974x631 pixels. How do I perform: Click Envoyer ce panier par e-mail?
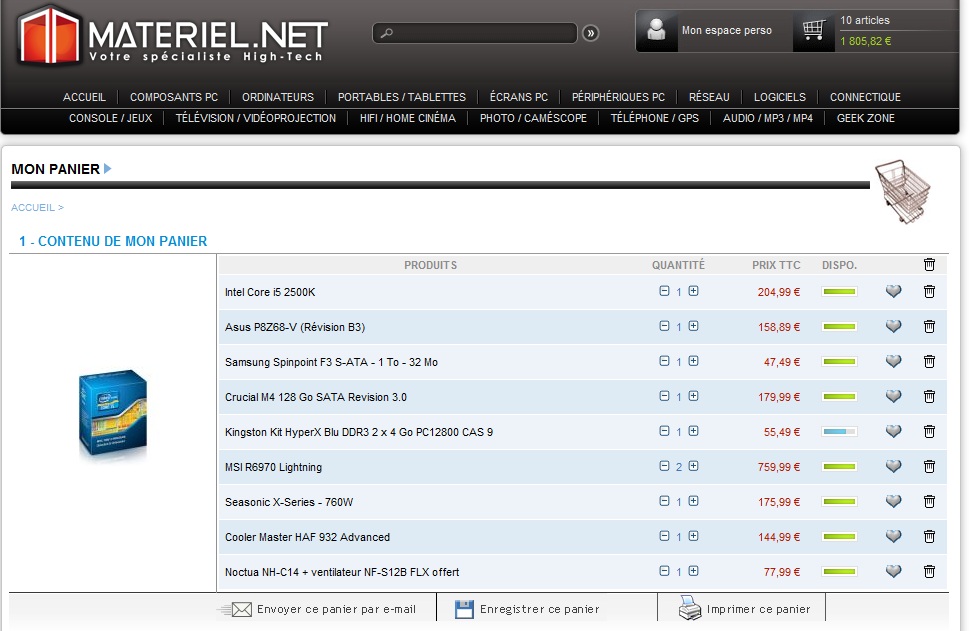click(336, 609)
